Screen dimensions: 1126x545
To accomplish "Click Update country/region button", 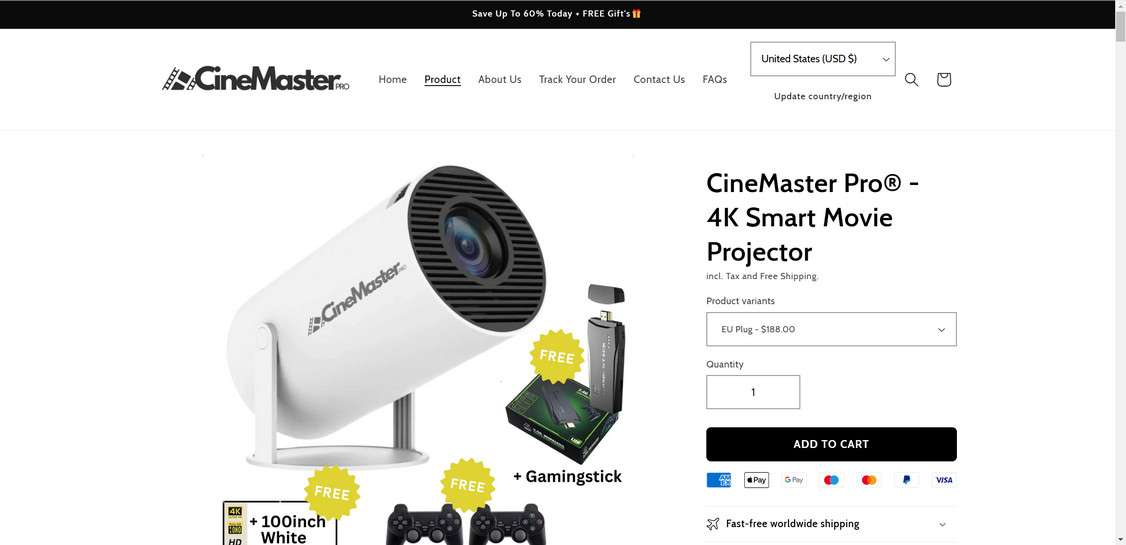I will coord(823,96).
